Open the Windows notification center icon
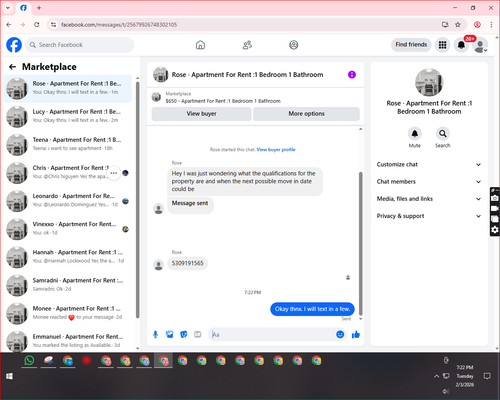500x400 pixels. [487, 376]
